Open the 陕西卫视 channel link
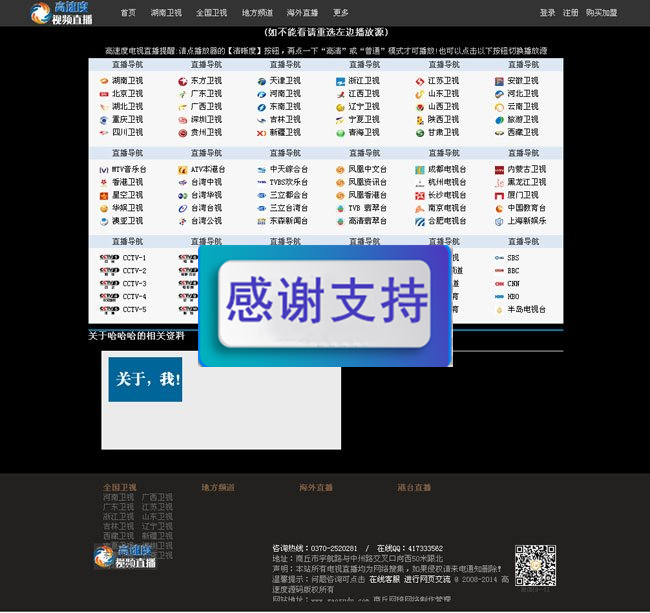Image resolution: width=650 pixels, height=613 pixels. [444, 120]
